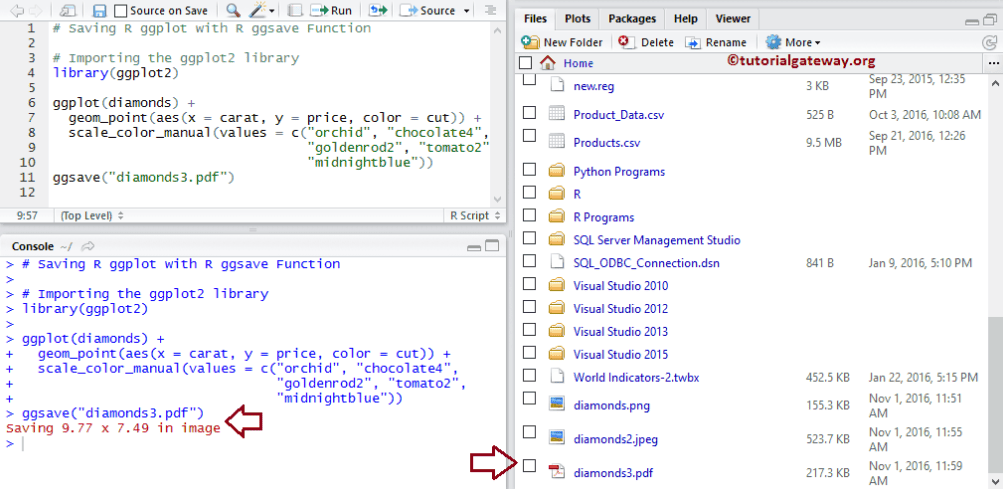The image size is (1003, 489).
Task: Click the Visual Studio 2010 folder icon
Action: coord(557,285)
